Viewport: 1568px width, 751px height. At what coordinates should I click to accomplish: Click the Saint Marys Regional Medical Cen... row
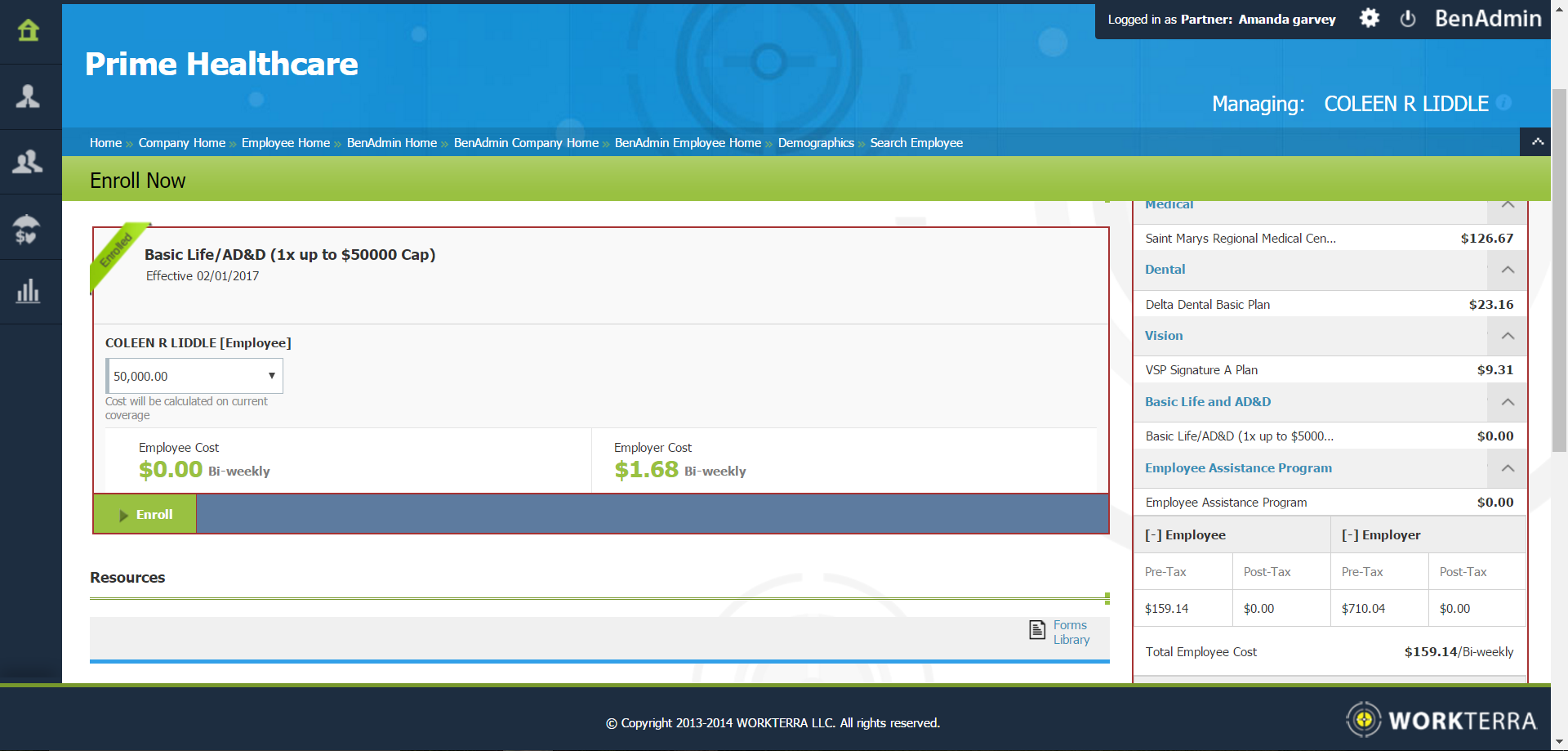1330,238
